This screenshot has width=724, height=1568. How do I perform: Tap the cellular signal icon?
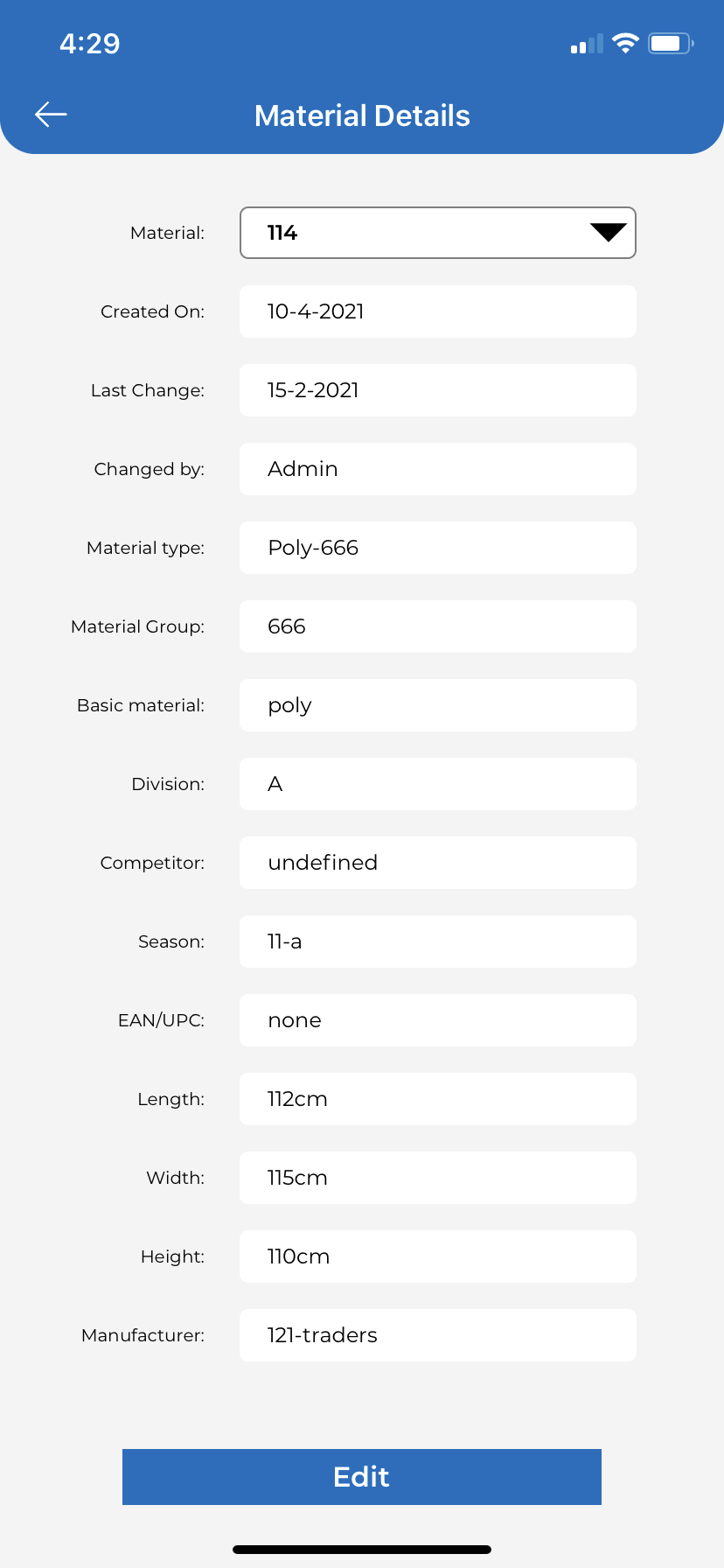587,44
